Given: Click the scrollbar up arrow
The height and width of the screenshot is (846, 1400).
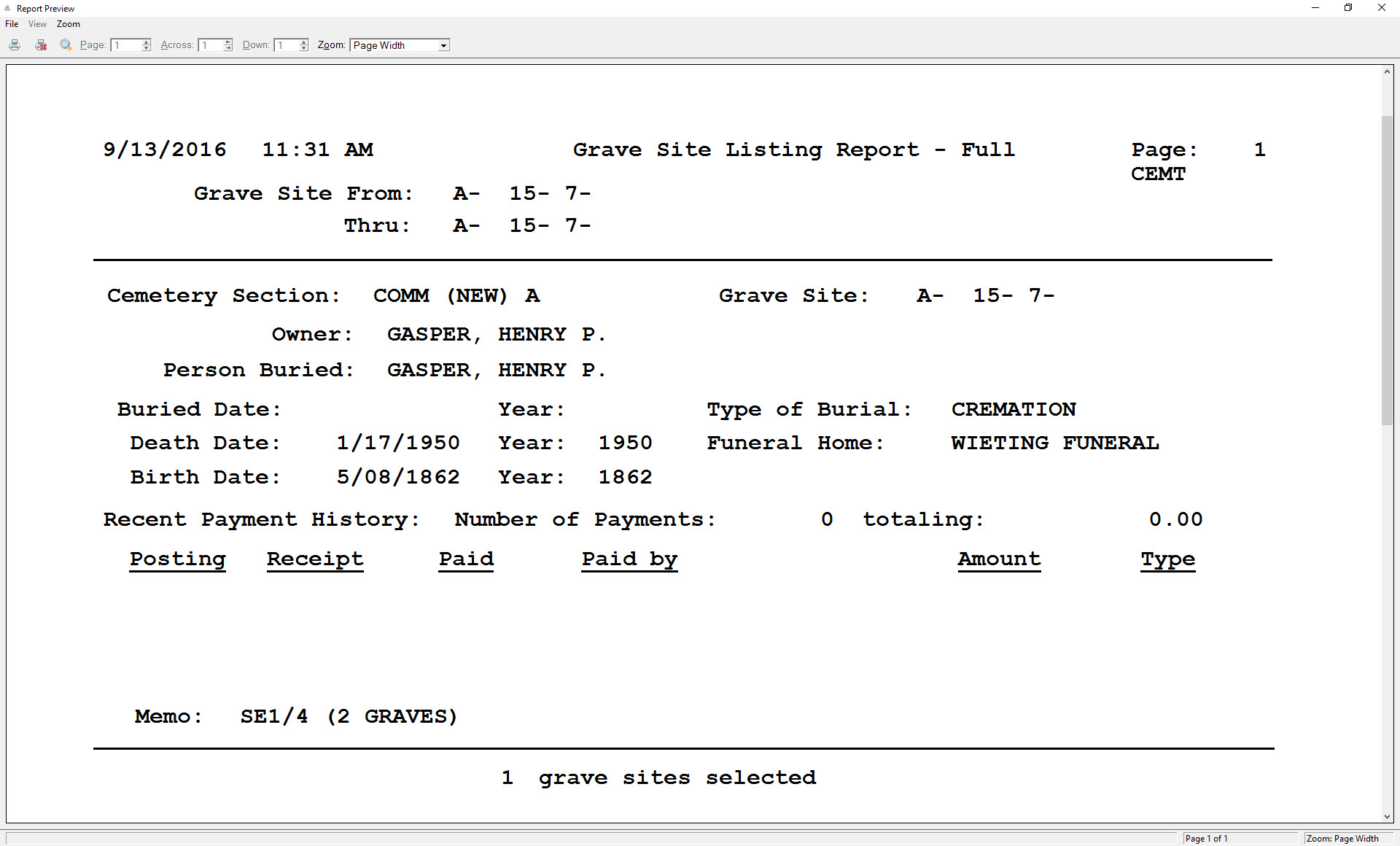Looking at the screenshot, I should tap(1387, 71).
